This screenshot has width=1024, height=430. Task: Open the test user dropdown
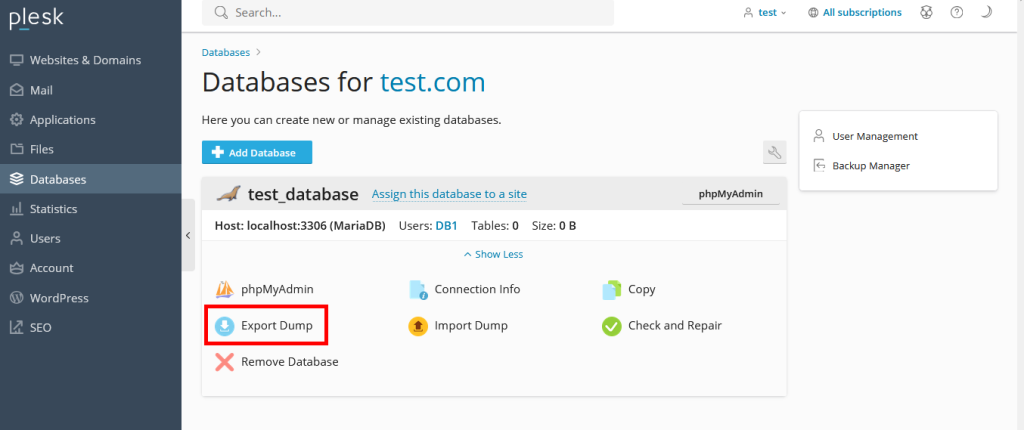click(765, 13)
